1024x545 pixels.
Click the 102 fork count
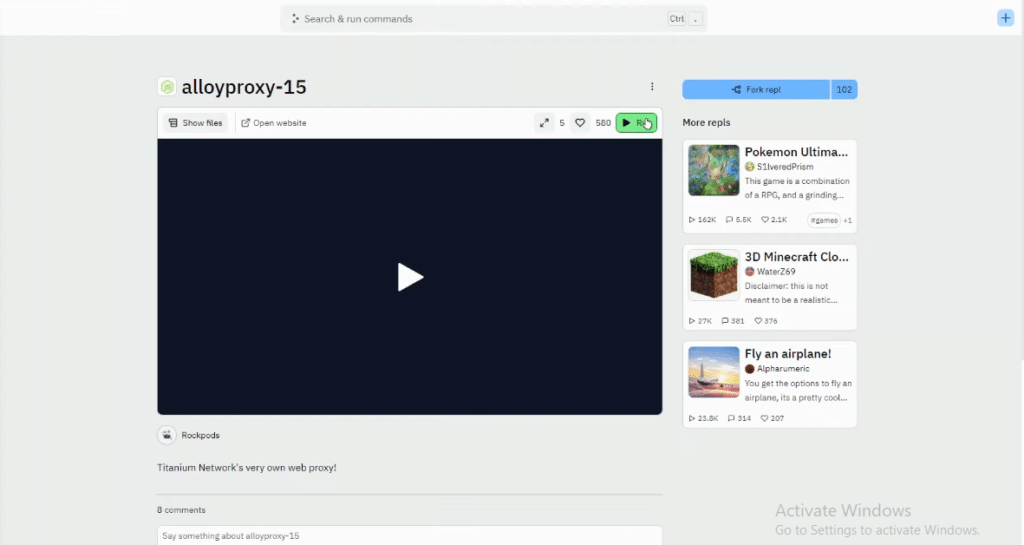pos(844,89)
